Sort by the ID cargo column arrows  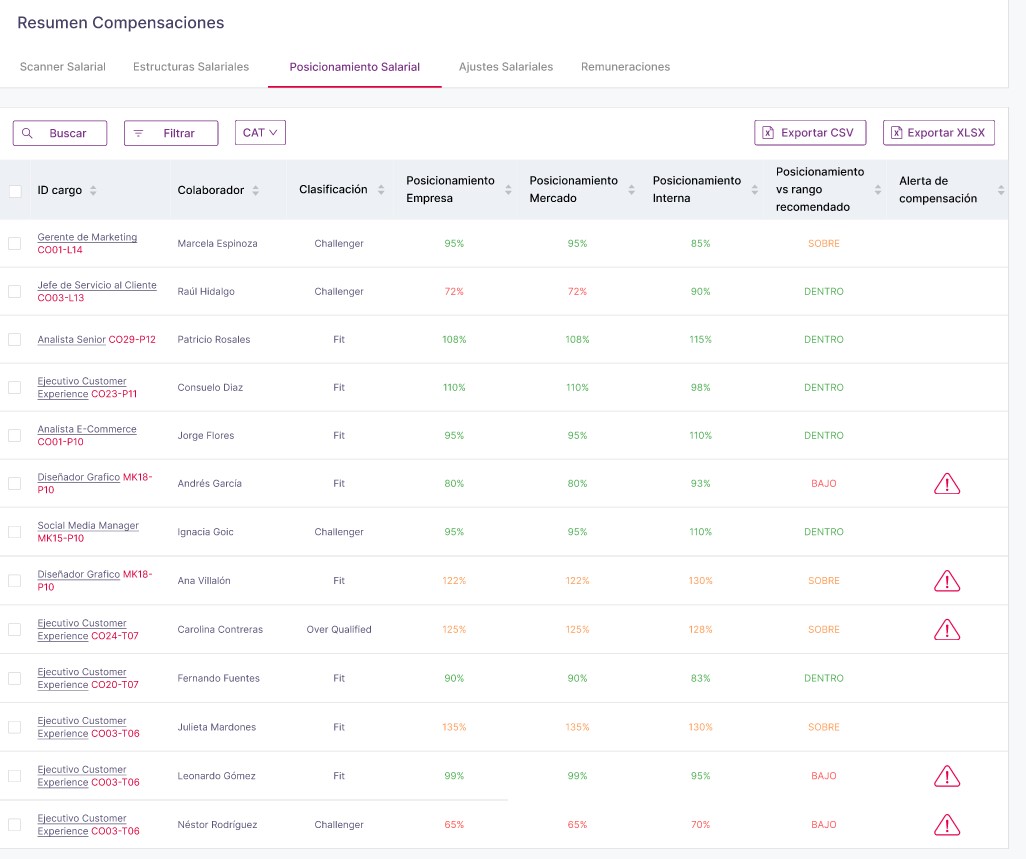[x=93, y=190]
